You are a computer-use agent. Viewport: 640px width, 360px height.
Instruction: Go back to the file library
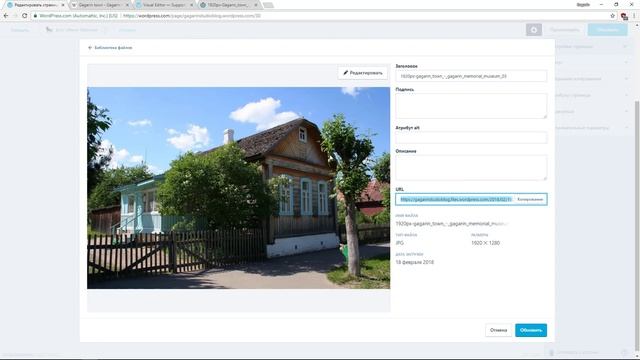coord(110,48)
